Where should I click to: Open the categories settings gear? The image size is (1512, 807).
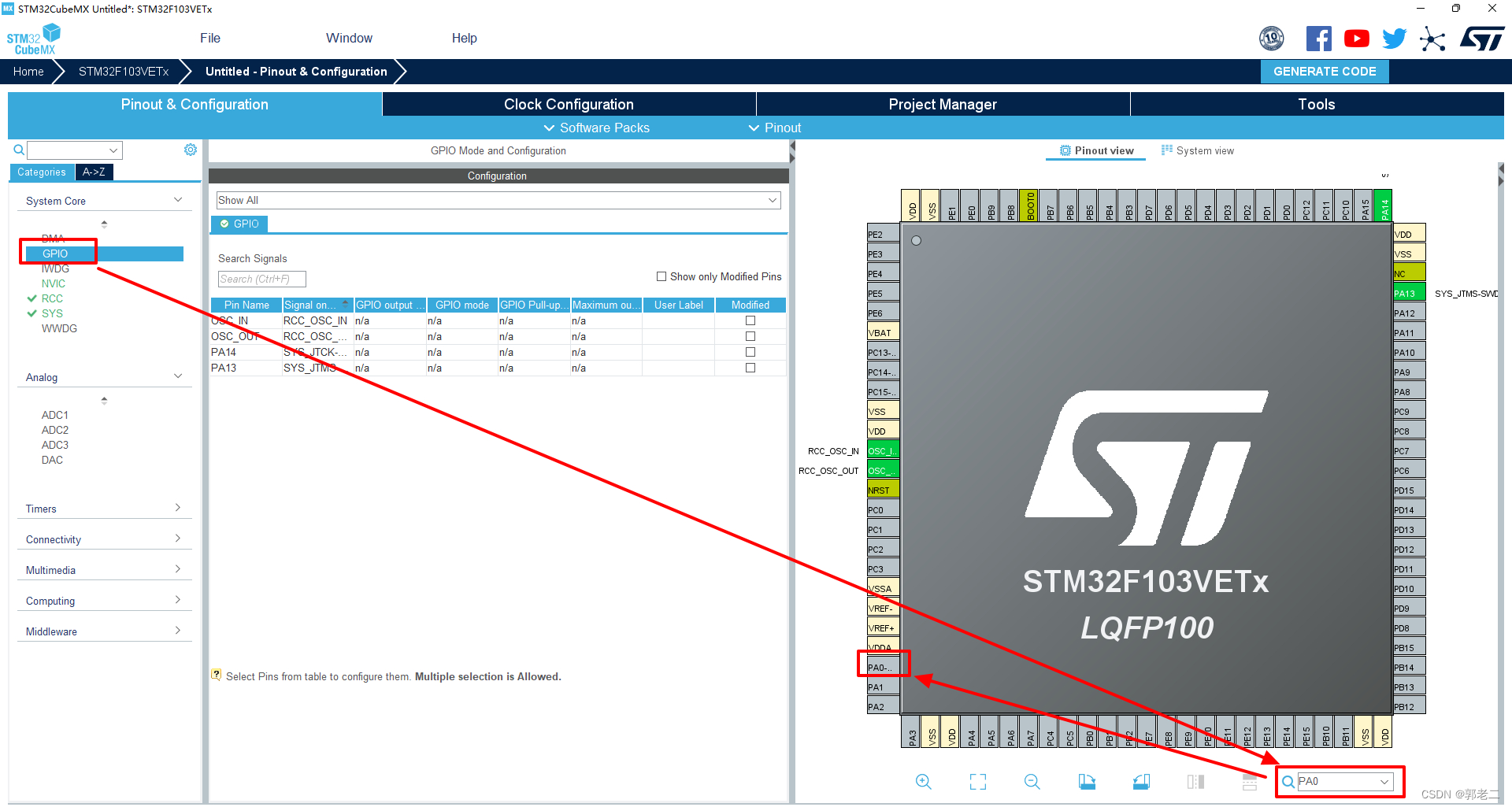(x=191, y=150)
